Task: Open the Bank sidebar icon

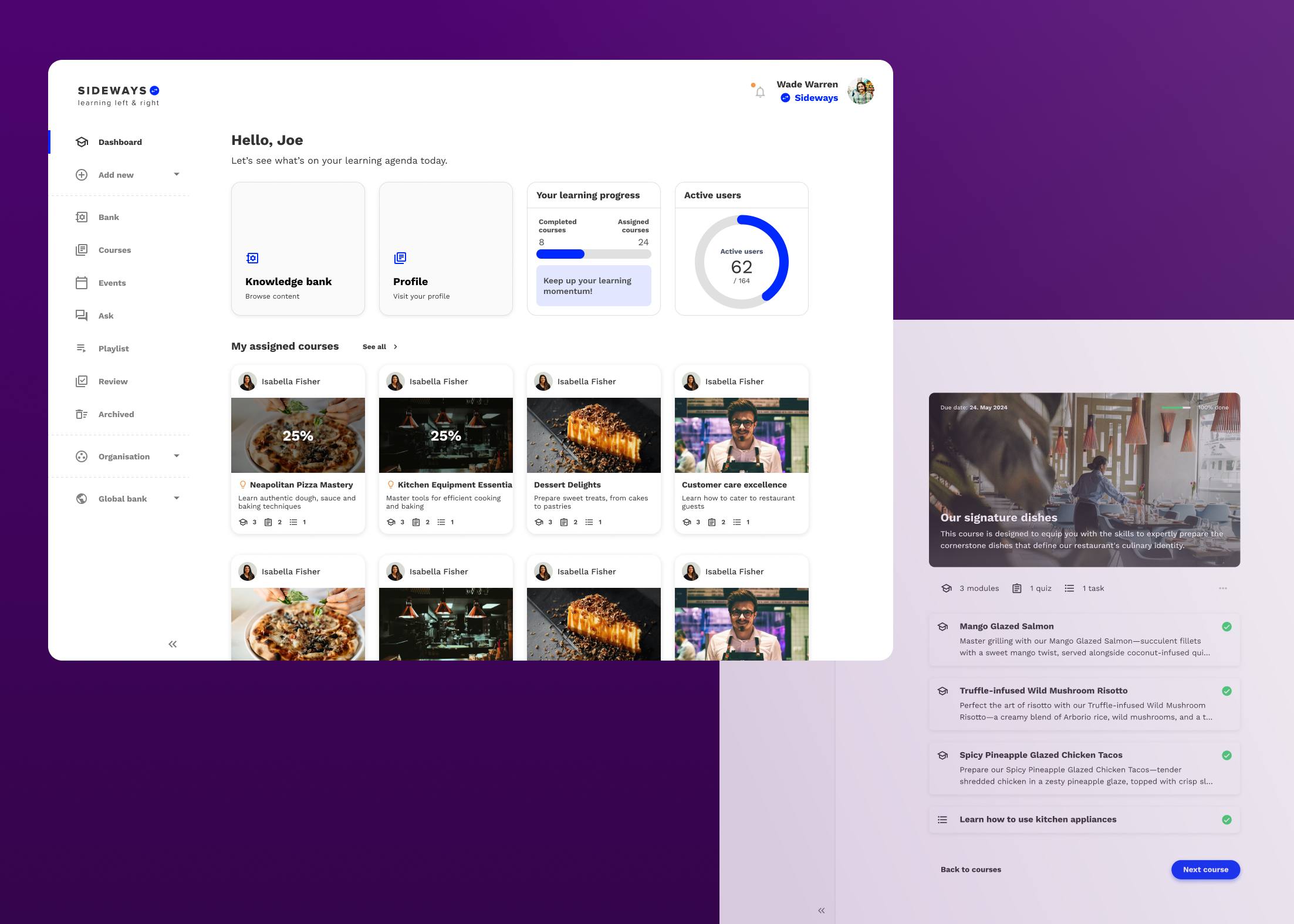Action: pos(82,217)
